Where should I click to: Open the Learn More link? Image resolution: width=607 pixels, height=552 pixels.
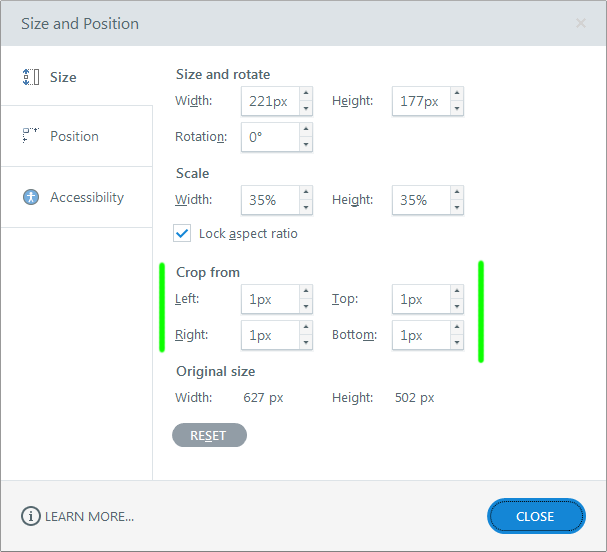88,516
